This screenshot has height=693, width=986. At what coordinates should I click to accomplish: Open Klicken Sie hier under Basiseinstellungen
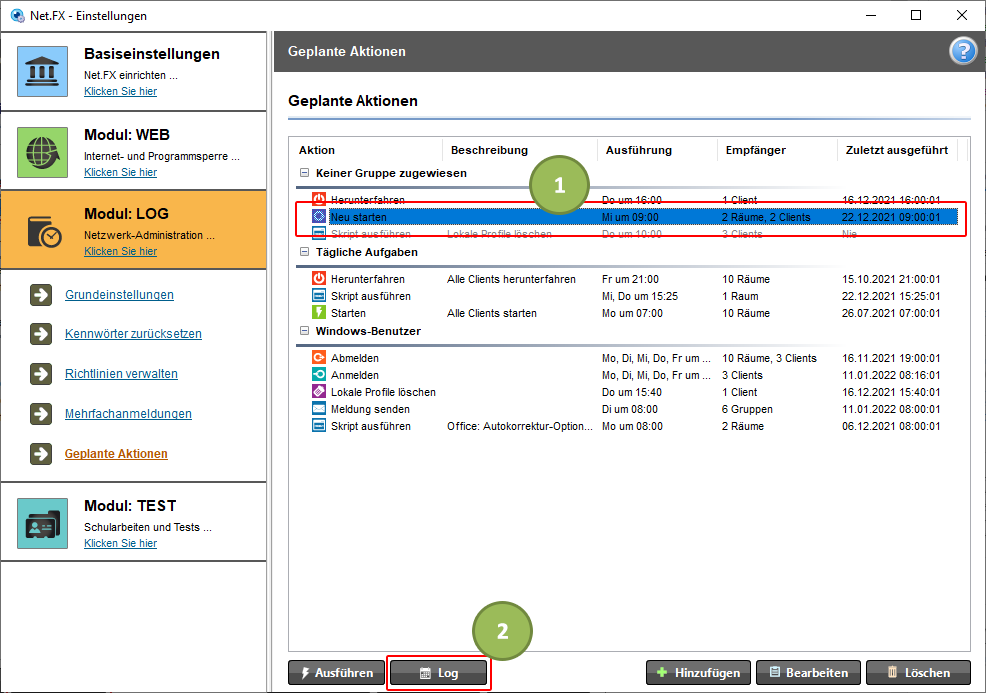[121, 91]
